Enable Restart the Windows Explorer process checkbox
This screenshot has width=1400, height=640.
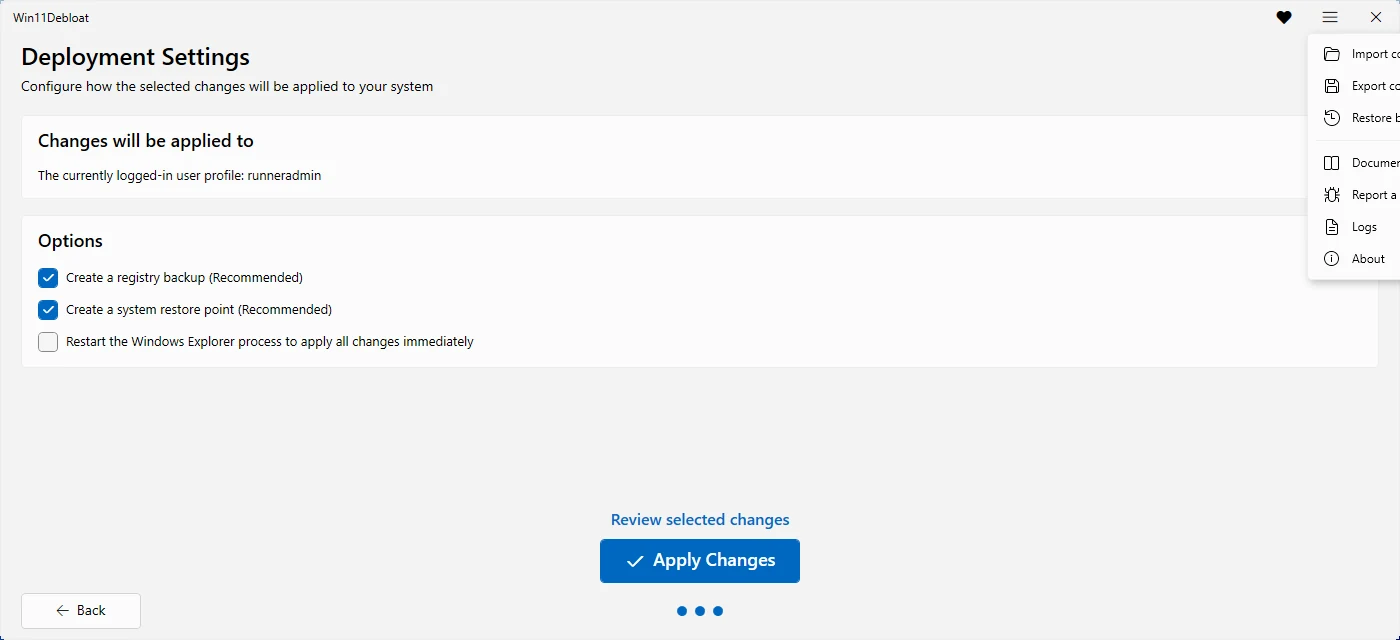48,342
